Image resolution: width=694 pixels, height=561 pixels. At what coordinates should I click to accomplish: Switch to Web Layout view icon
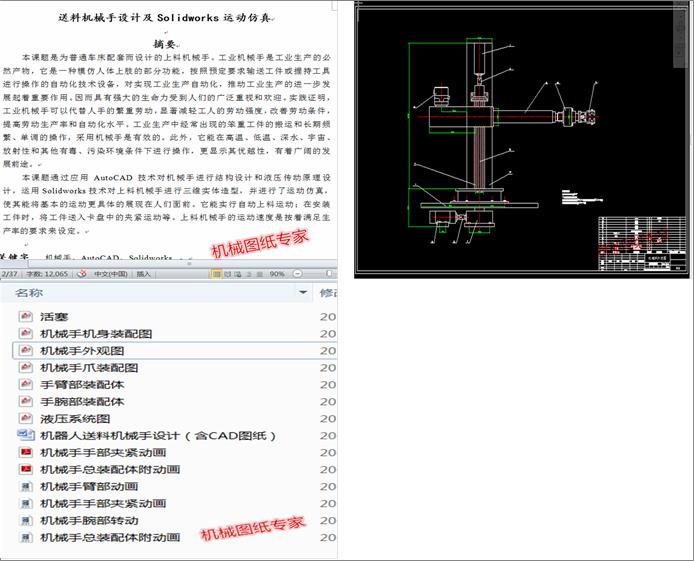tap(238, 274)
